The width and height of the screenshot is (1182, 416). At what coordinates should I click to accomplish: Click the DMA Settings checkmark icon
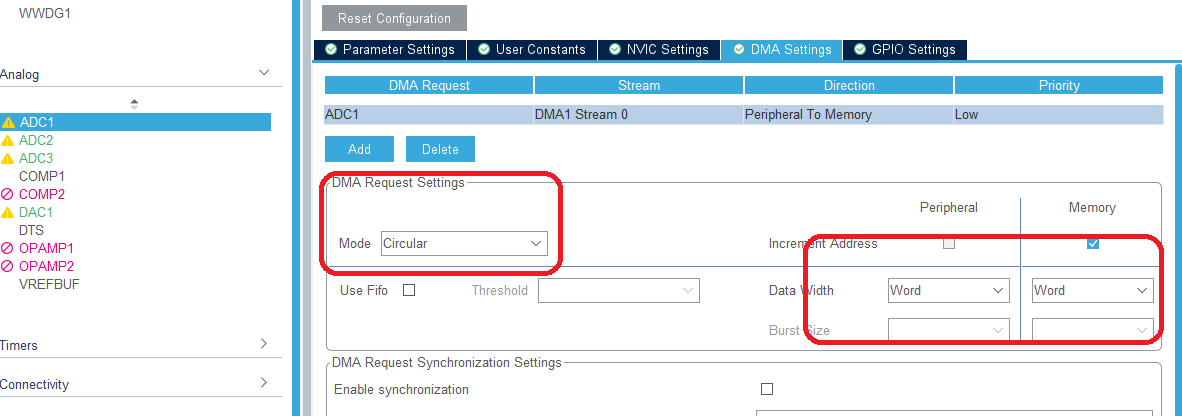pyautogui.click(x=738, y=49)
